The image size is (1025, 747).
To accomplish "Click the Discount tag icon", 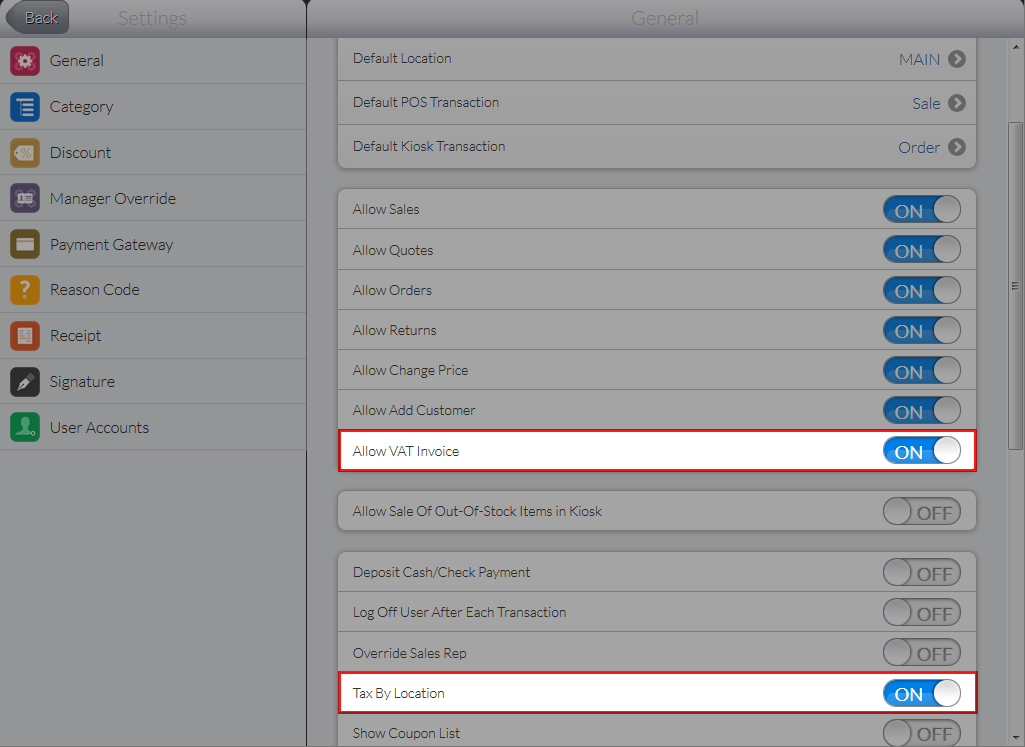I will point(25,153).
